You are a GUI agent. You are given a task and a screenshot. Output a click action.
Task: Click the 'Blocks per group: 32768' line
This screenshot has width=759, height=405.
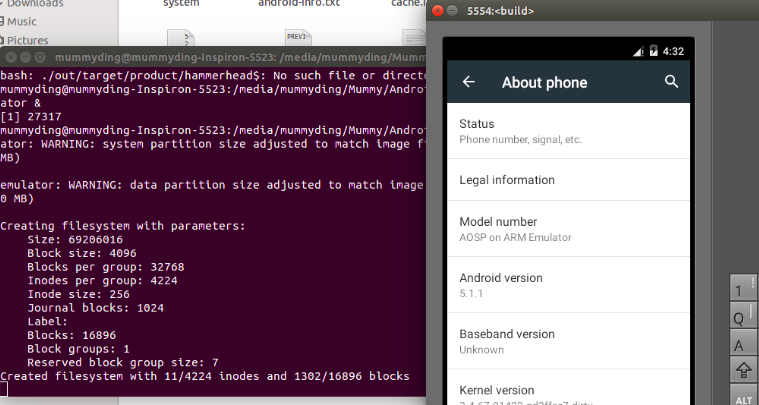[106, 267]
